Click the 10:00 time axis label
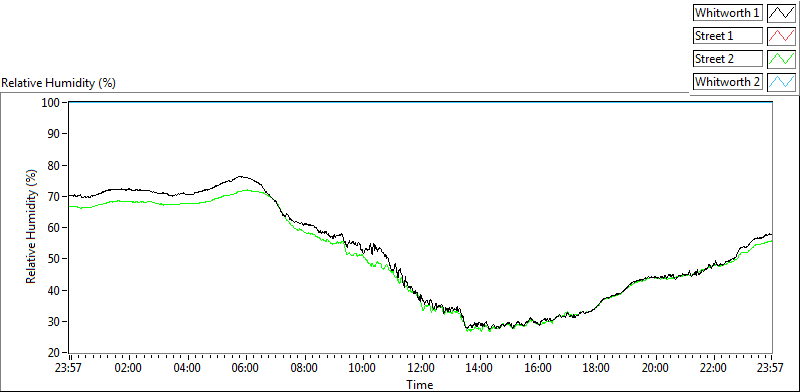The height and width of the screenshot is (392, 800). click(x=363, y=368)
